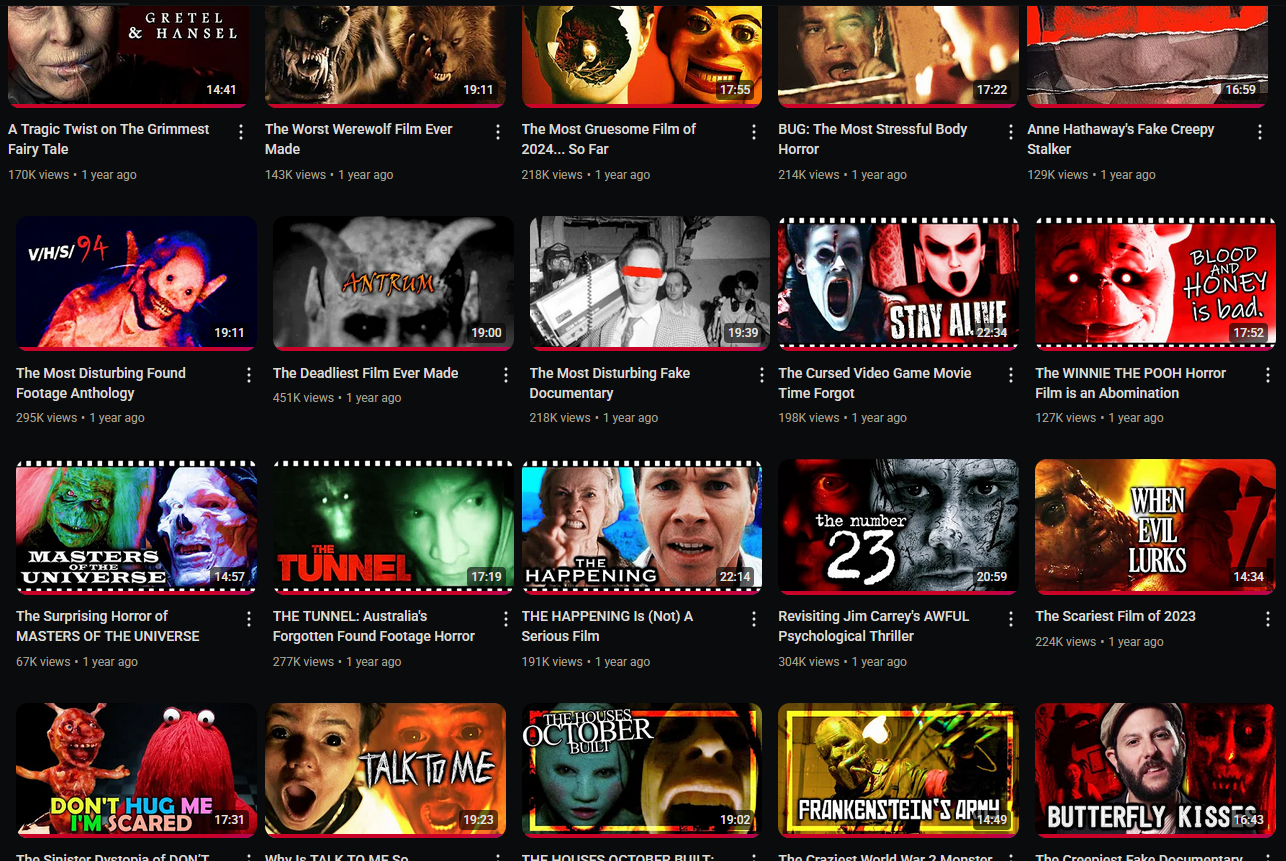Open title The WINNIE THE POOH Horror Film
The height and width of the screenshot is (861, 1286).
click(x=1131, y=383)
